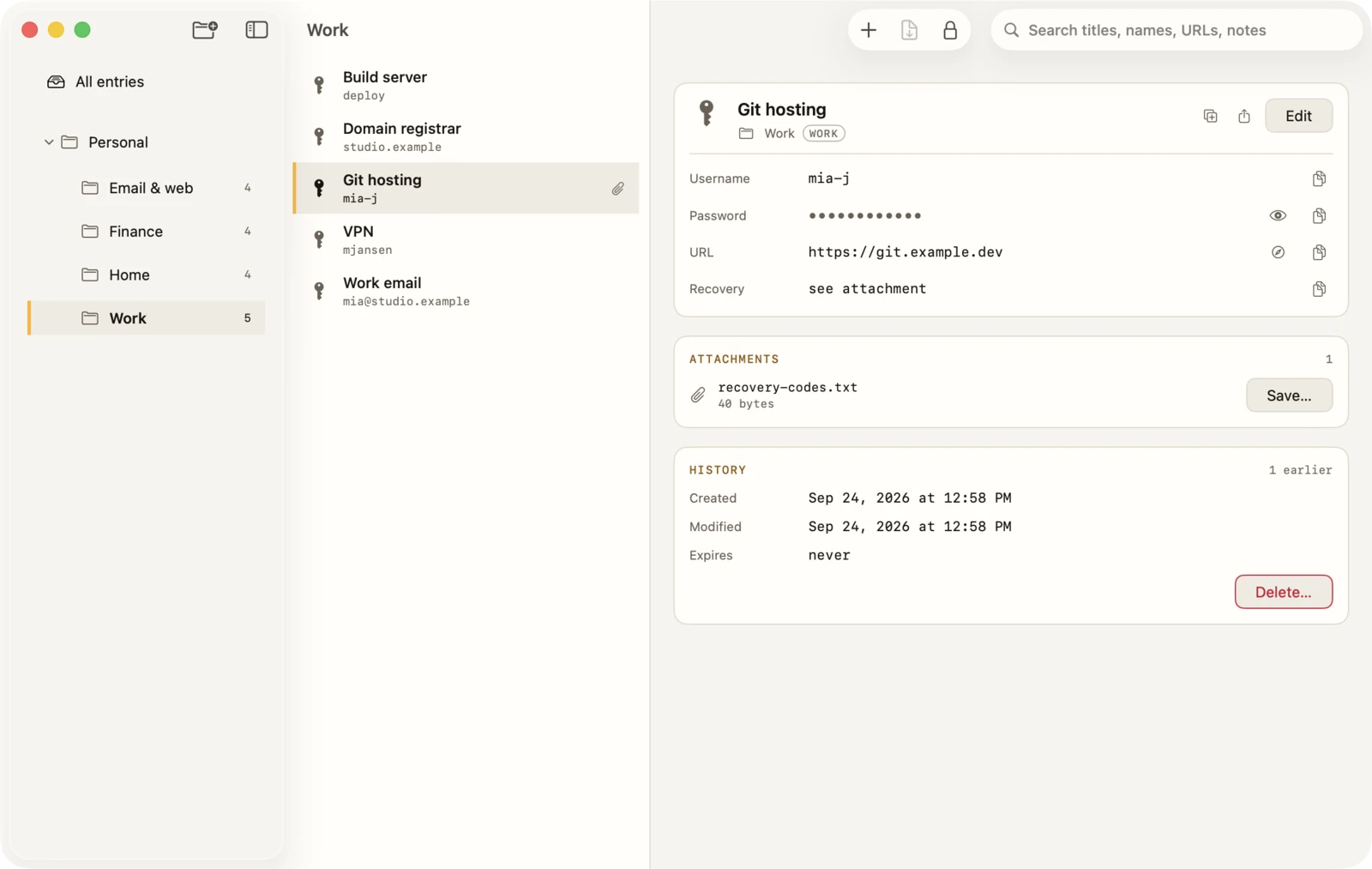This screenshot has width=1372, height=869.
Task: Click the Modified date value
Action: click(910, 527)
